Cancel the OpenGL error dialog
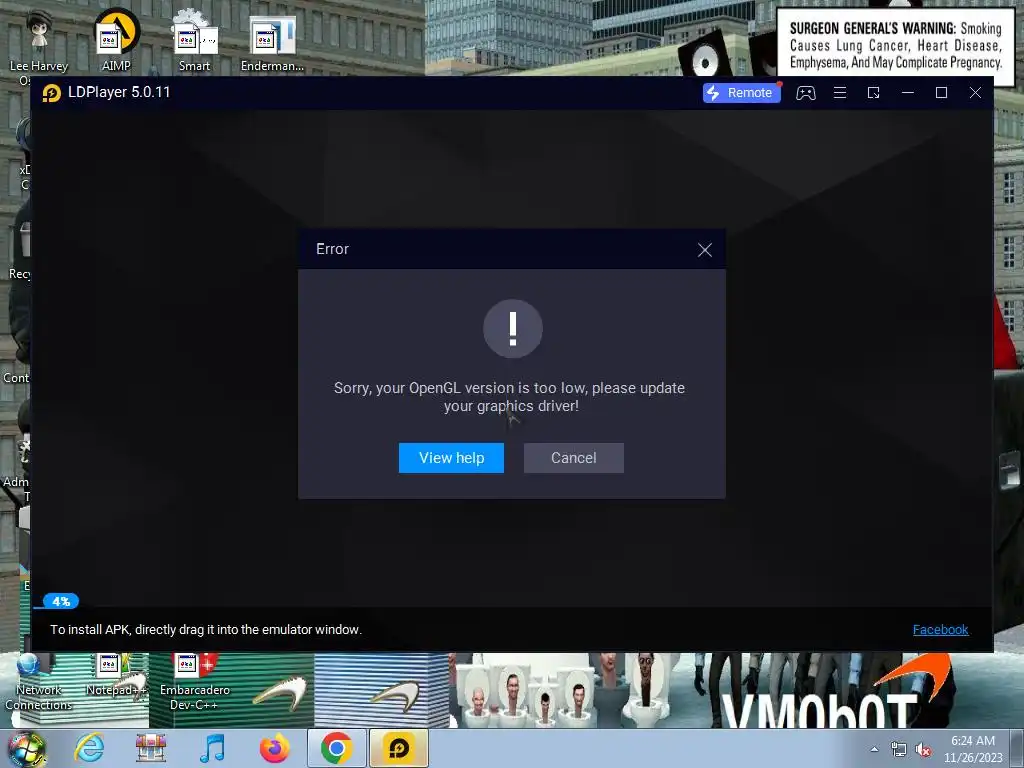 pos(573,458)
